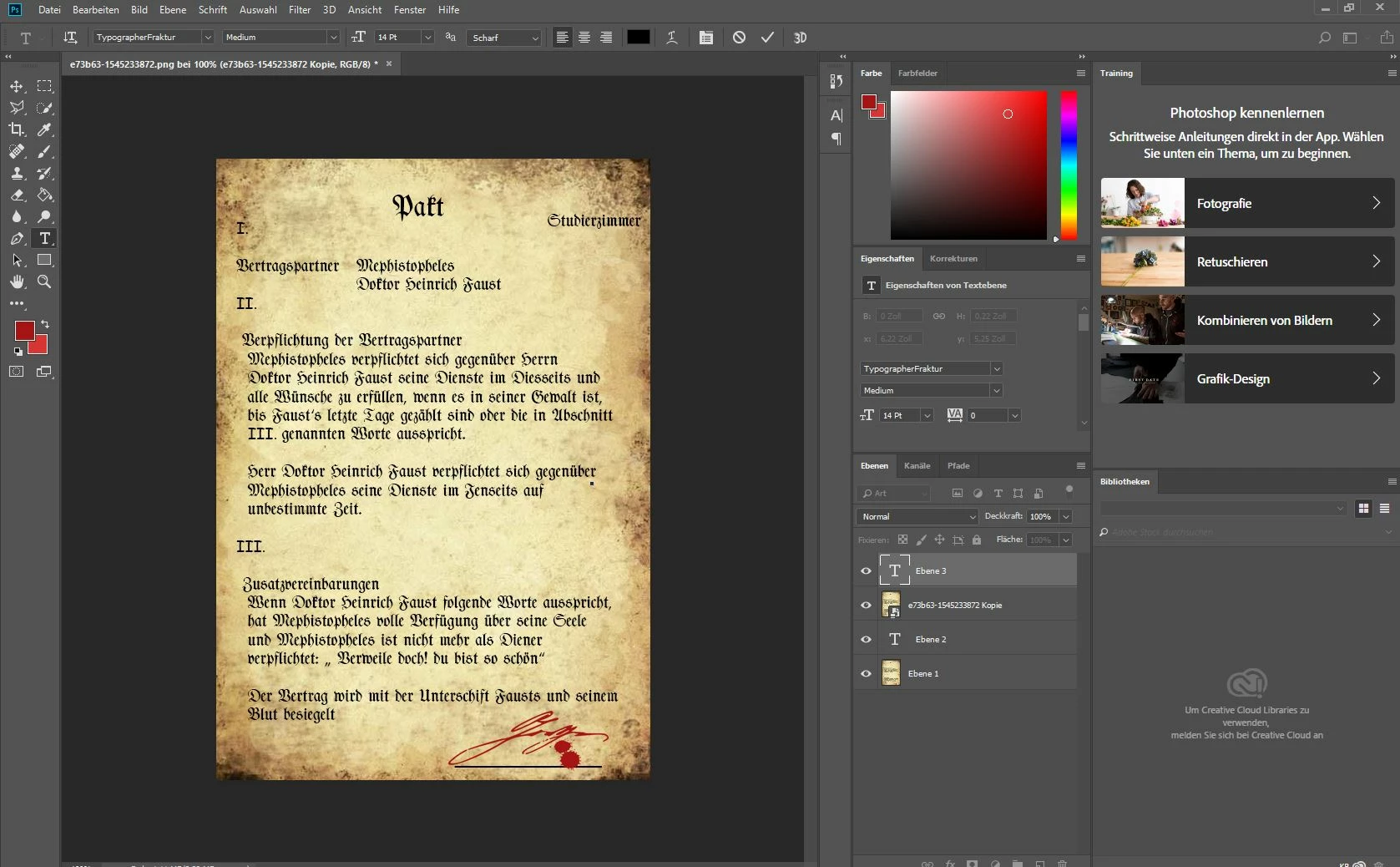Viewport: 1400px width, 867px height.
Task: Open the TypographerFraktur font dropdown in options bar
Action: pyautogui.click(x=207, y=38)
